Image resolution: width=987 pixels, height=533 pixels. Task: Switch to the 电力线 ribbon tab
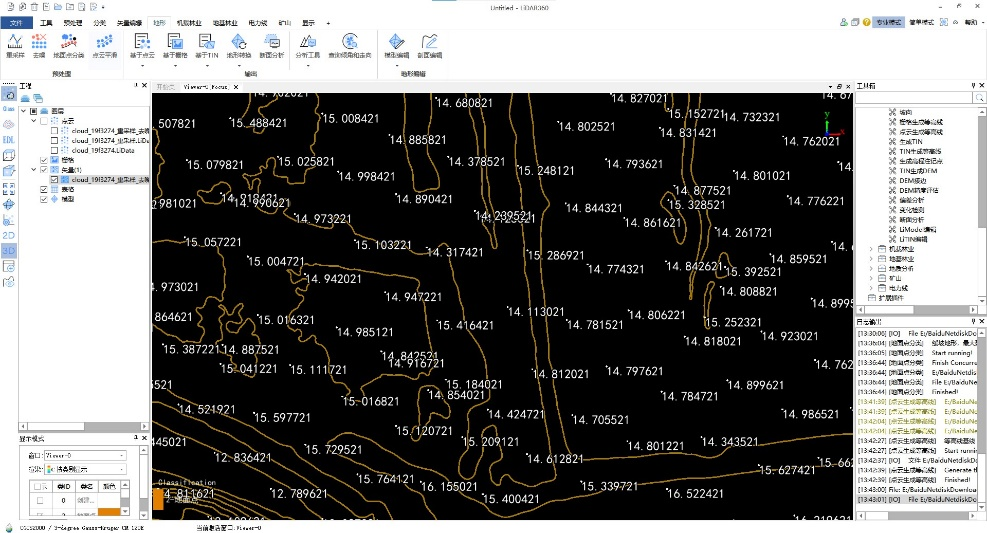click(x=257, y=23)
